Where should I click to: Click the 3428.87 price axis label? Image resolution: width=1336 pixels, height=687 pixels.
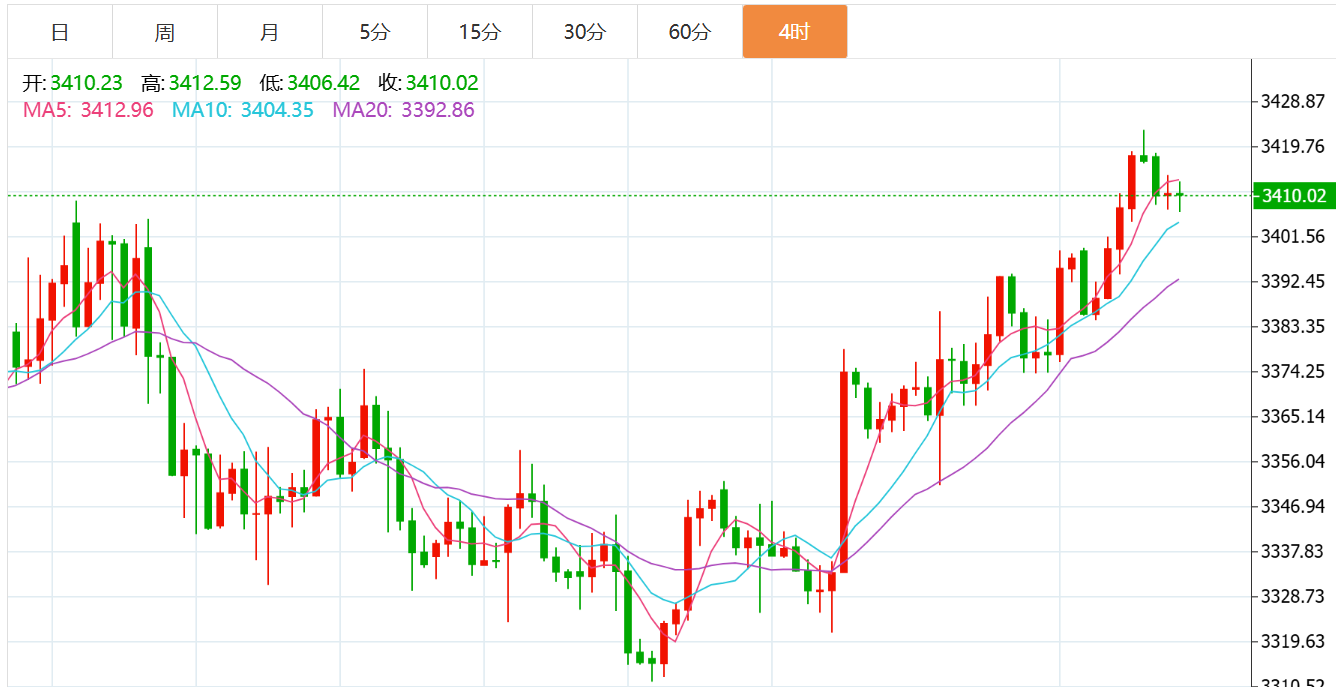coord(1293,102)
